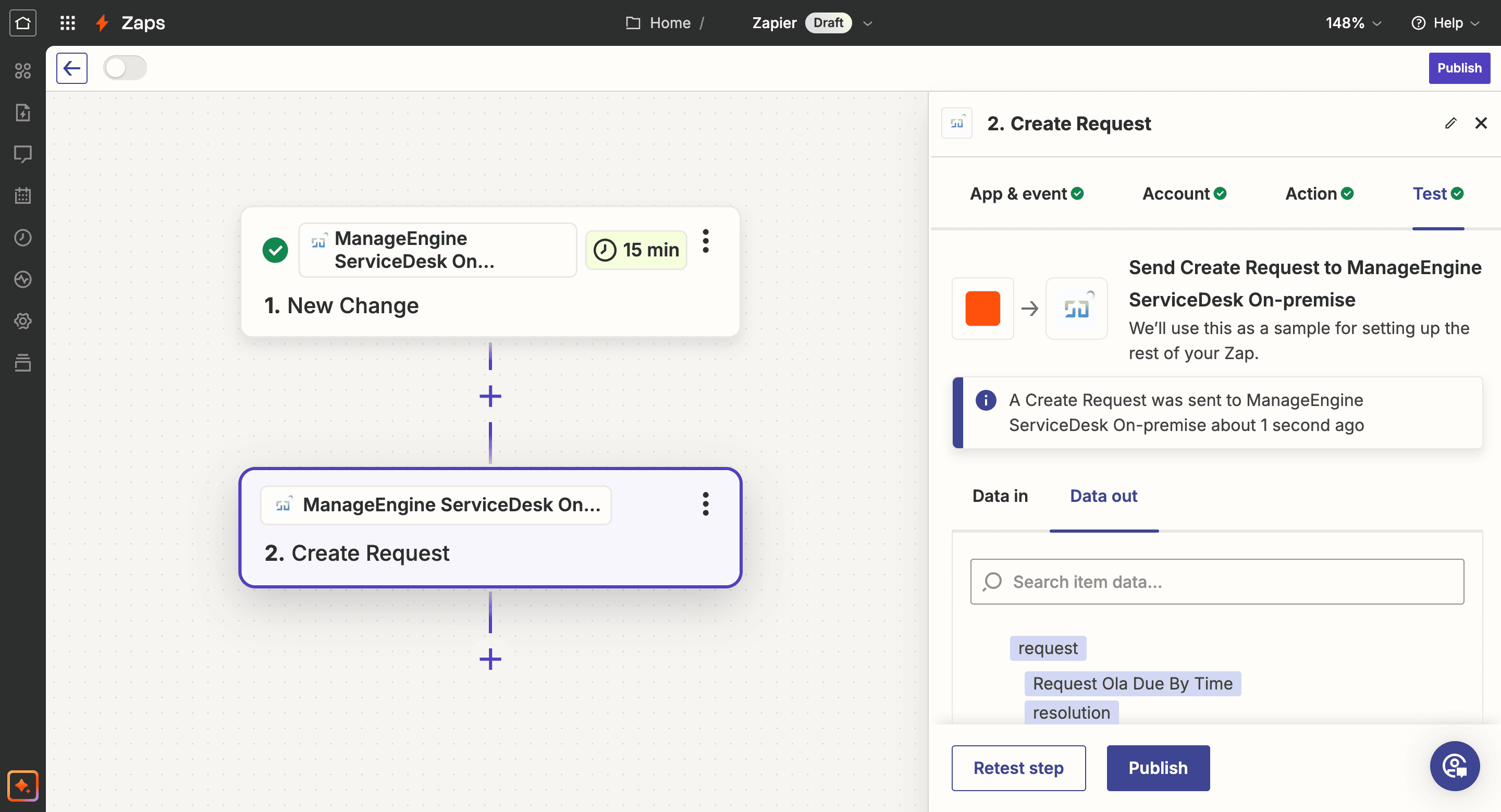This screenshot has width=1501, height=812.
Task: Select the resolution data item
Action: (x=1071, y=712)
